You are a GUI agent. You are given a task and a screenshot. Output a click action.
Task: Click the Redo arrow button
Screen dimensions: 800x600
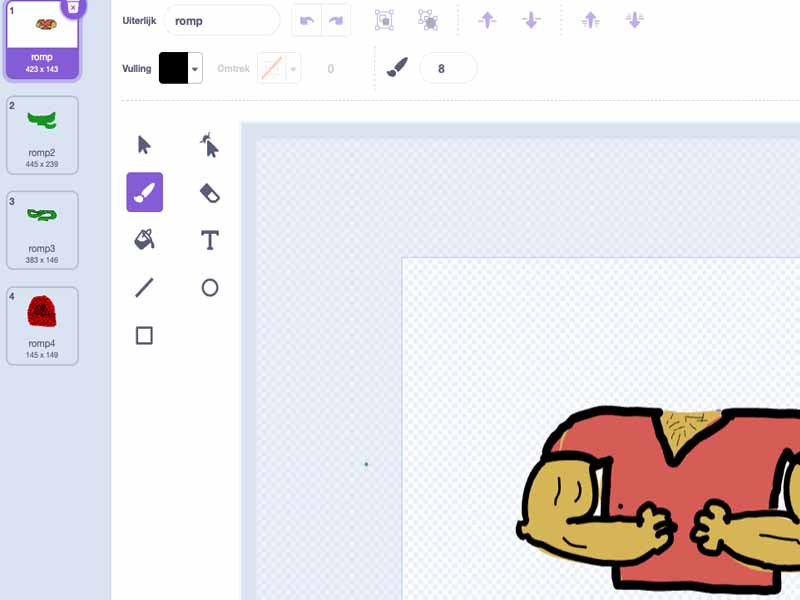coord(336,20)
